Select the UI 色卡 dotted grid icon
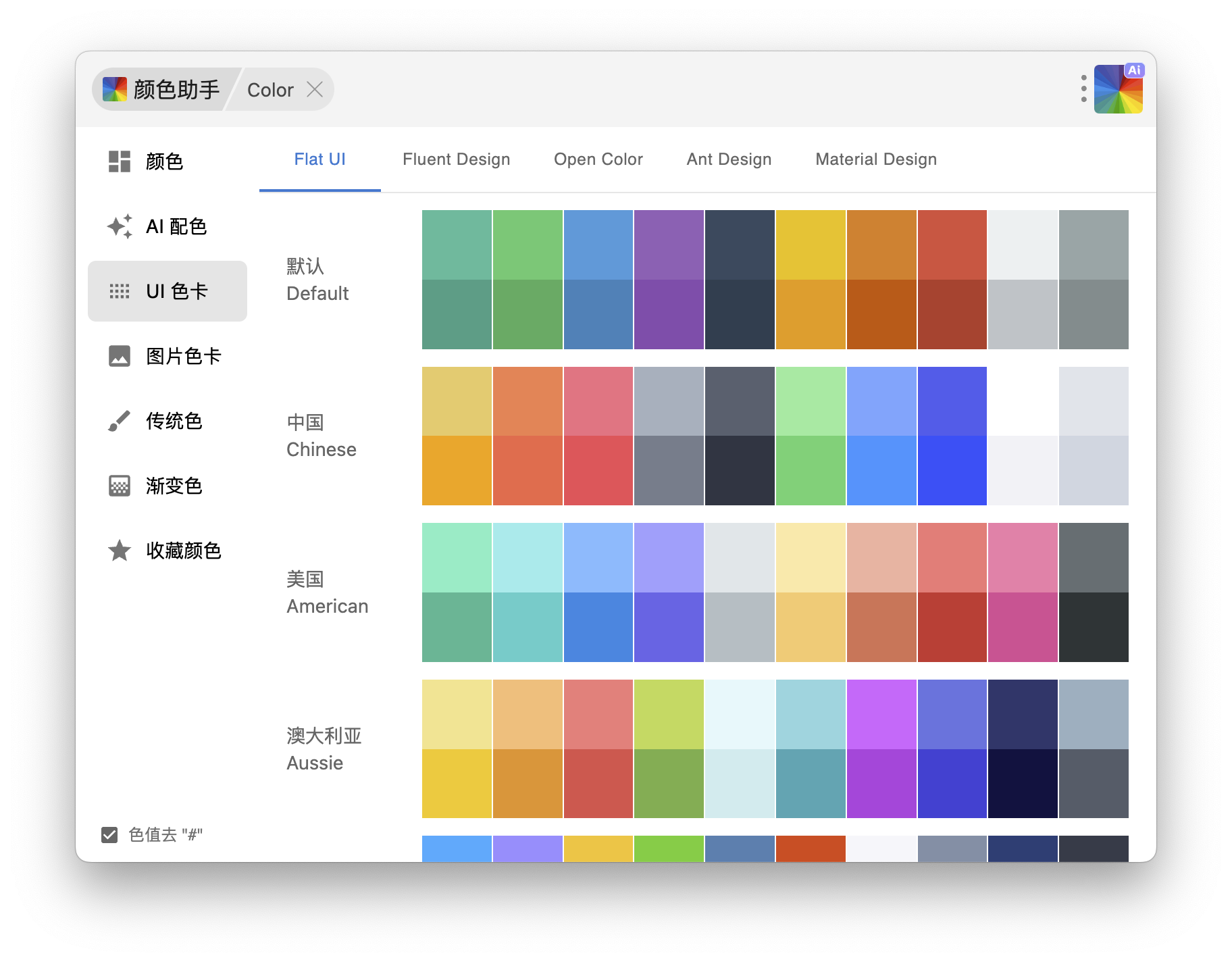 [x=120, y=291]
